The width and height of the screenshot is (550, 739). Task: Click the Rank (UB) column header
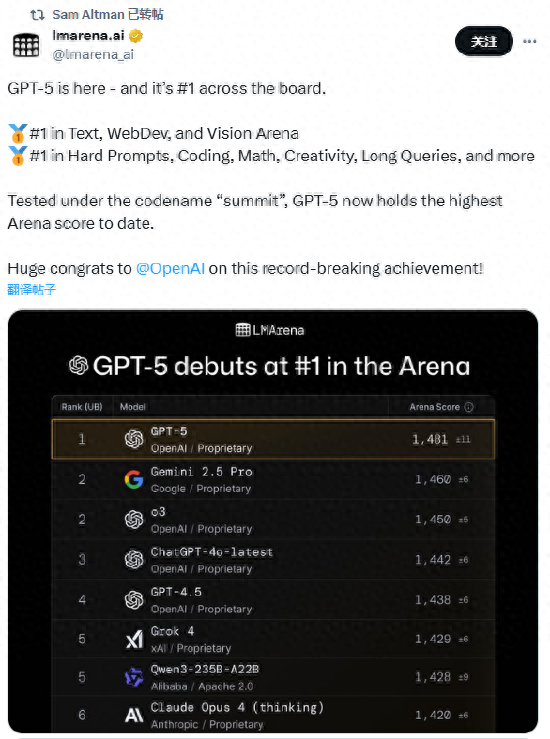pos(82,407)
